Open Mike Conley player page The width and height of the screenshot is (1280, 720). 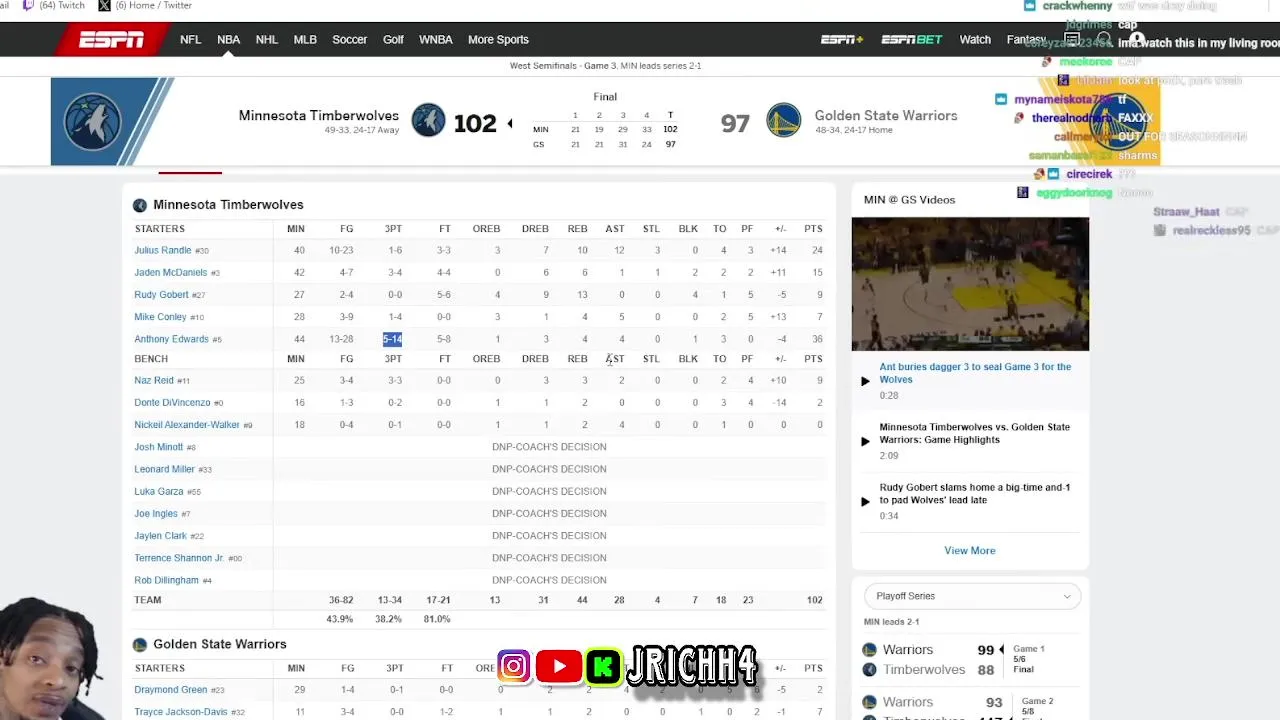(160, 317)
